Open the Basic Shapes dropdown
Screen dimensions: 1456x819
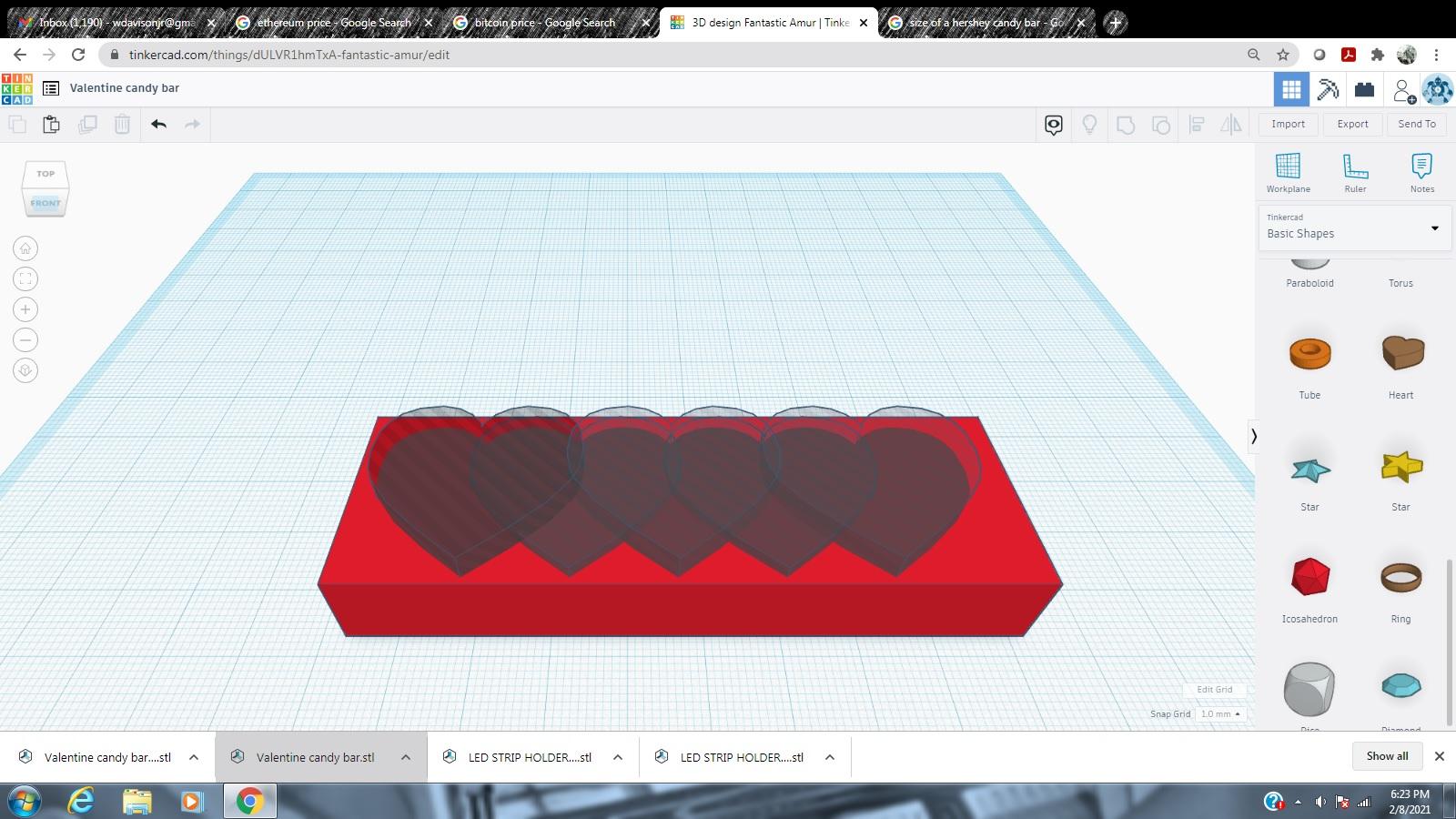click(1353, 228)
